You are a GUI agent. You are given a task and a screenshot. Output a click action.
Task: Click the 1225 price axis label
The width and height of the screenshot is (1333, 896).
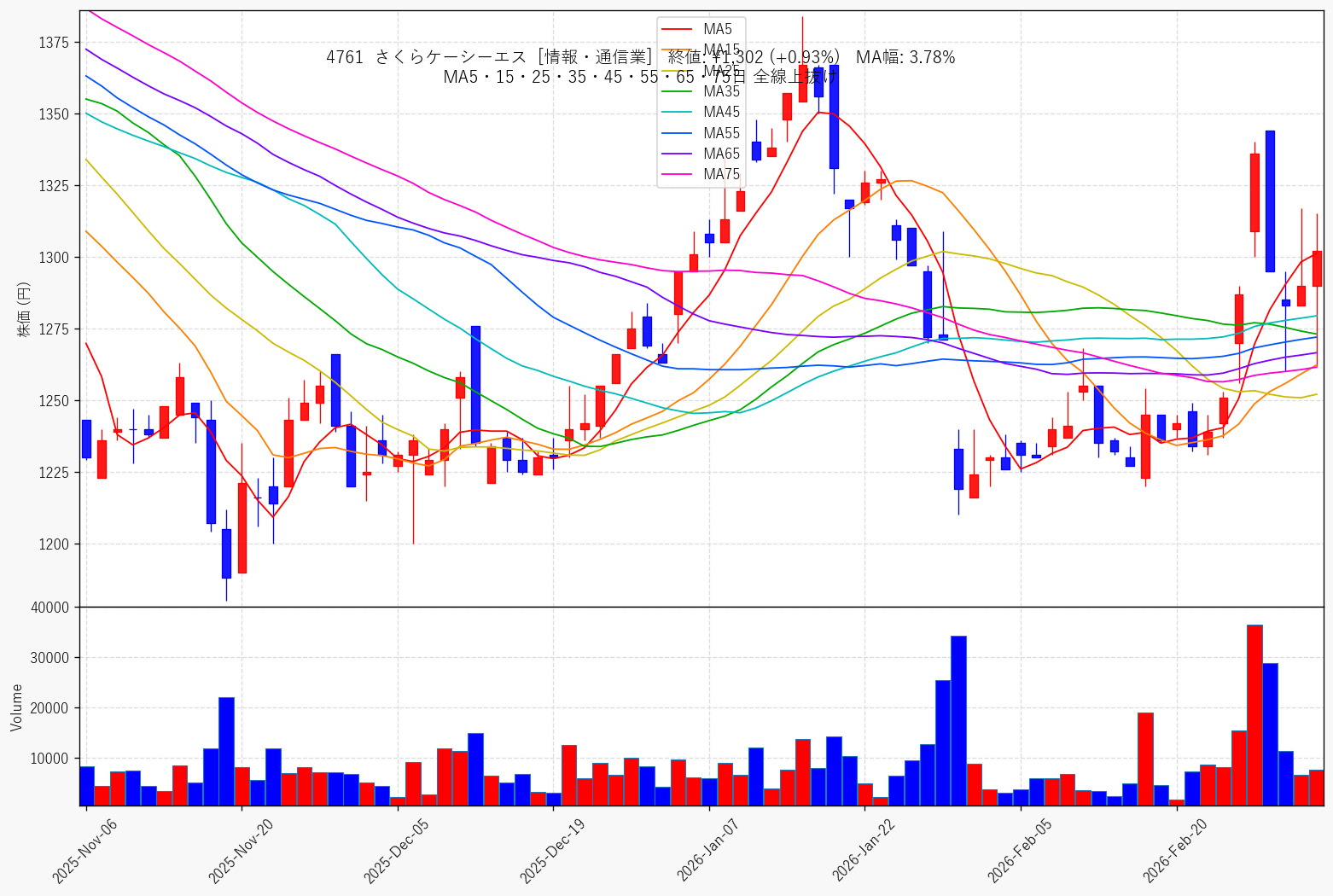coord(55,472)
